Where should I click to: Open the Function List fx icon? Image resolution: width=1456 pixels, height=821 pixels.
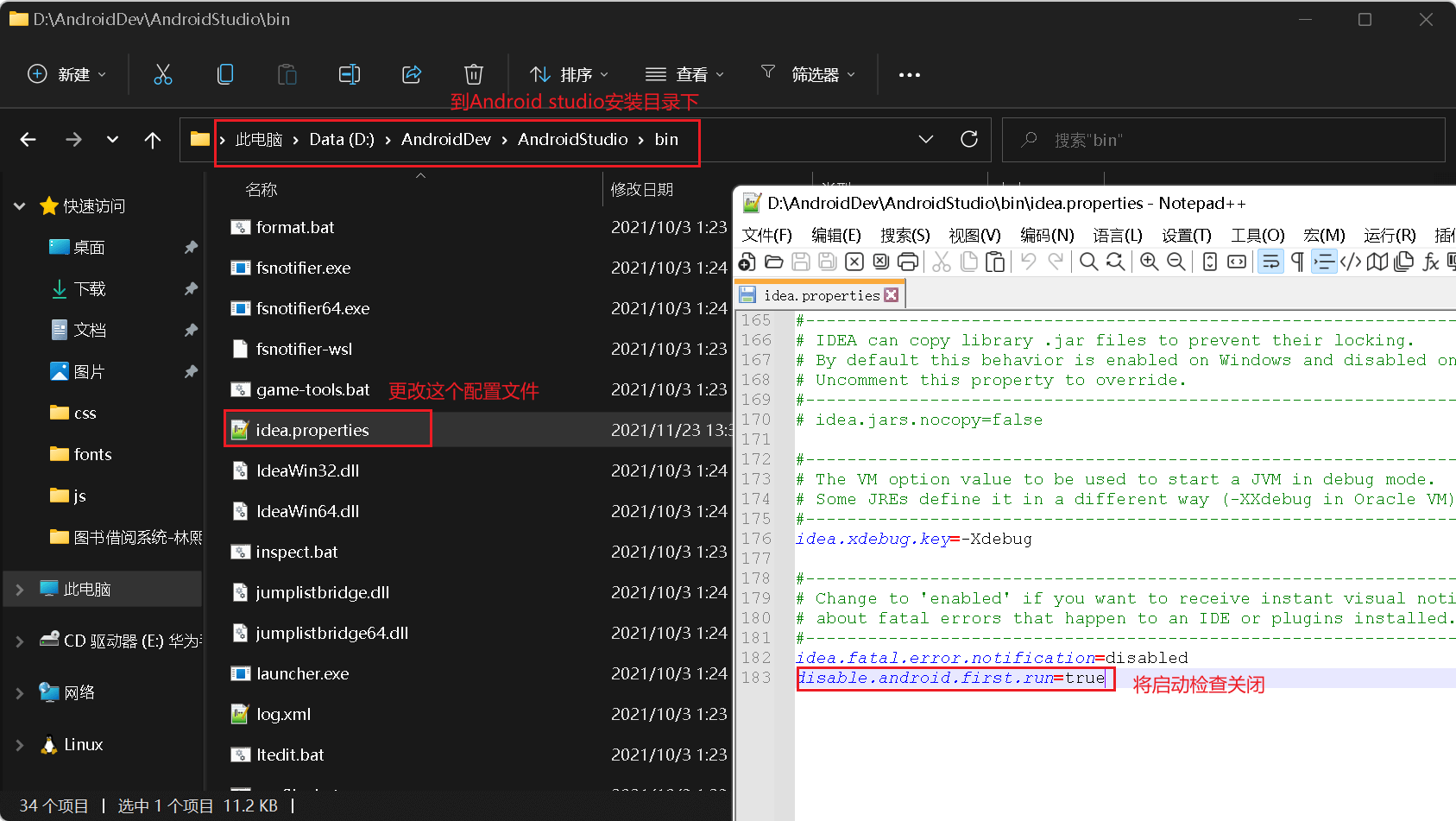coord(1431,262)
